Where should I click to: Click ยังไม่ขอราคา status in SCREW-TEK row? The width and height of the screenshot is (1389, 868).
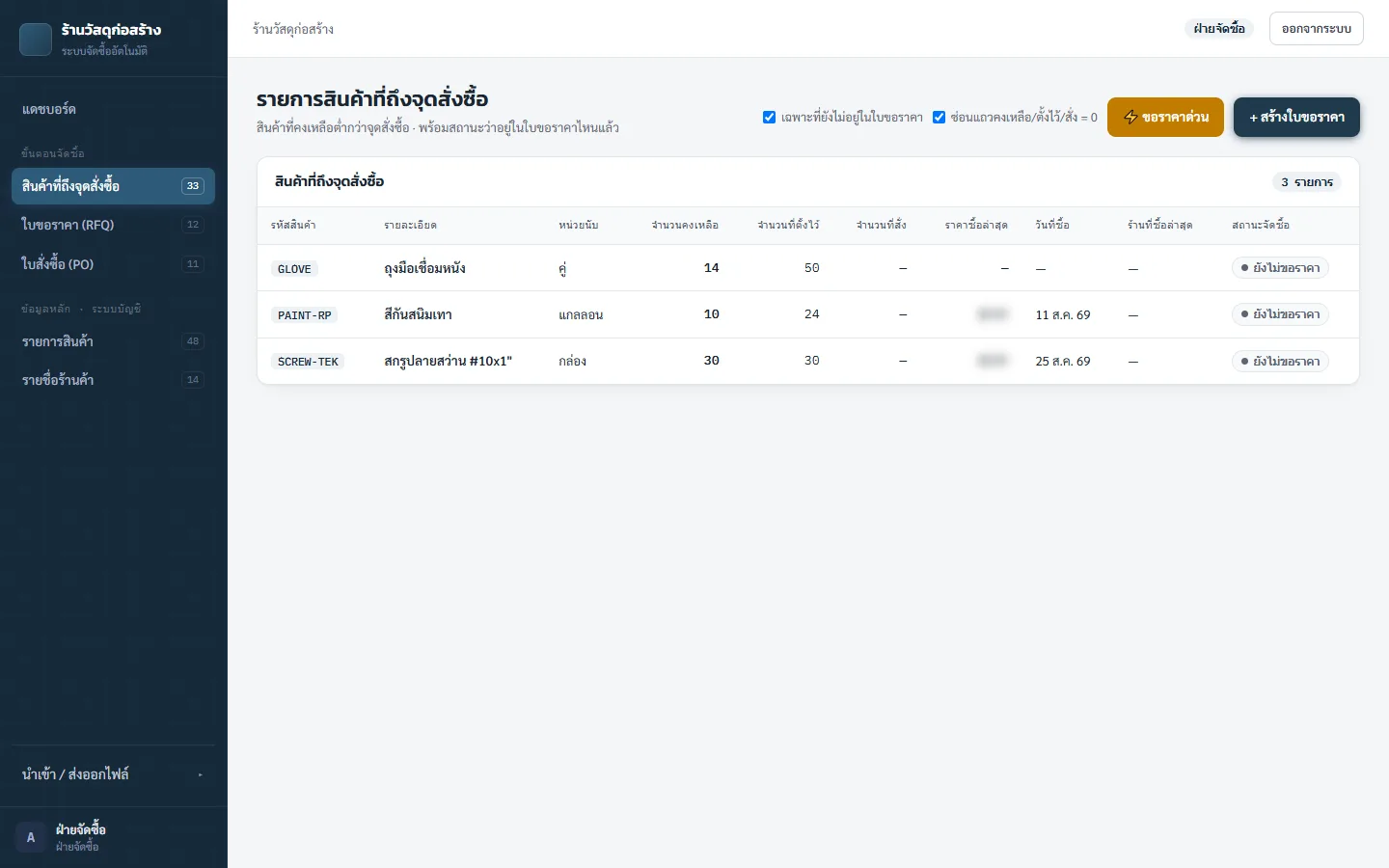pyautogui.click(x=1280, y=362)
